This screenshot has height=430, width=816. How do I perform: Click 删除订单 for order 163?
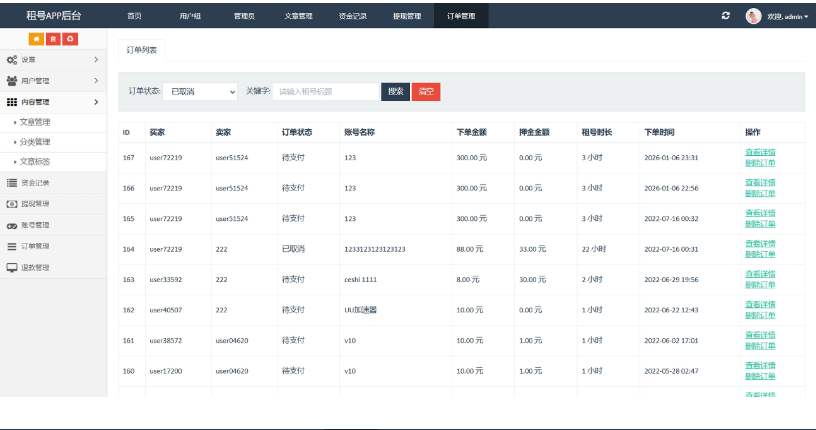point(760,285)
